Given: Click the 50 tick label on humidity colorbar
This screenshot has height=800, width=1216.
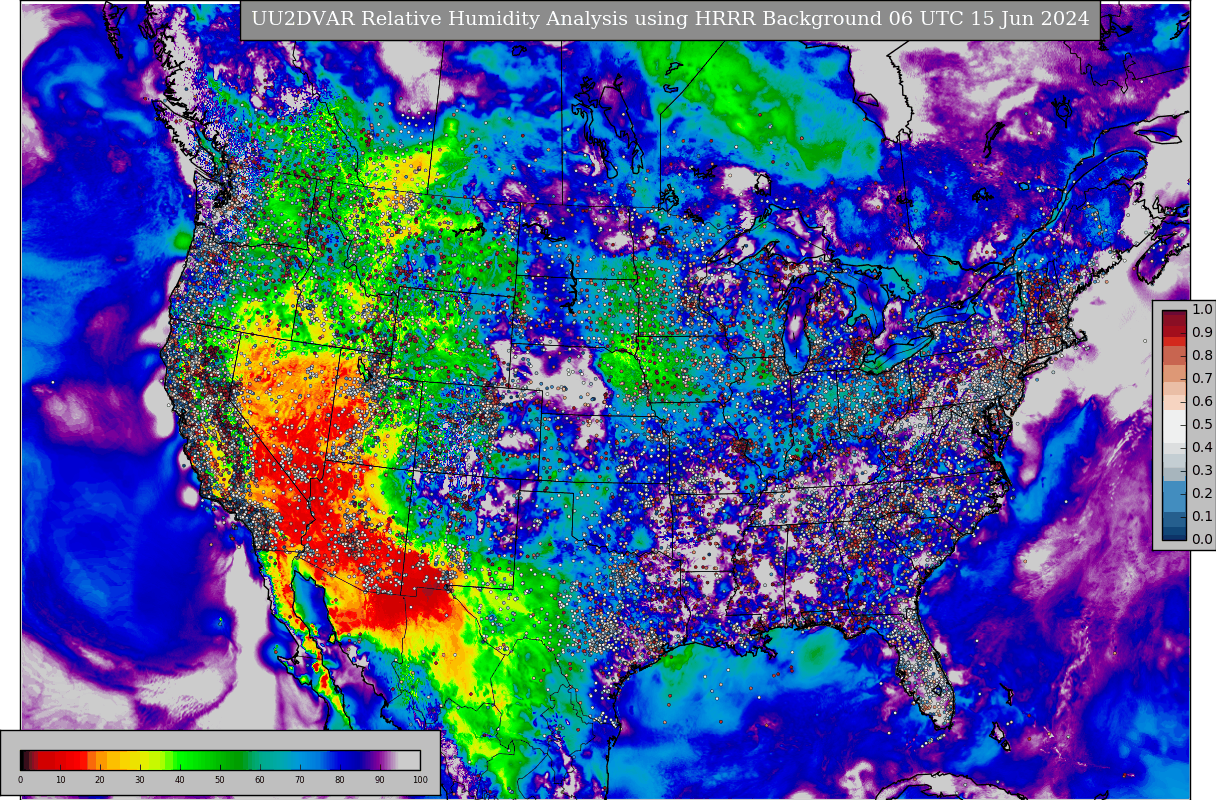Looking at the screenshot, I should (220, 780).
